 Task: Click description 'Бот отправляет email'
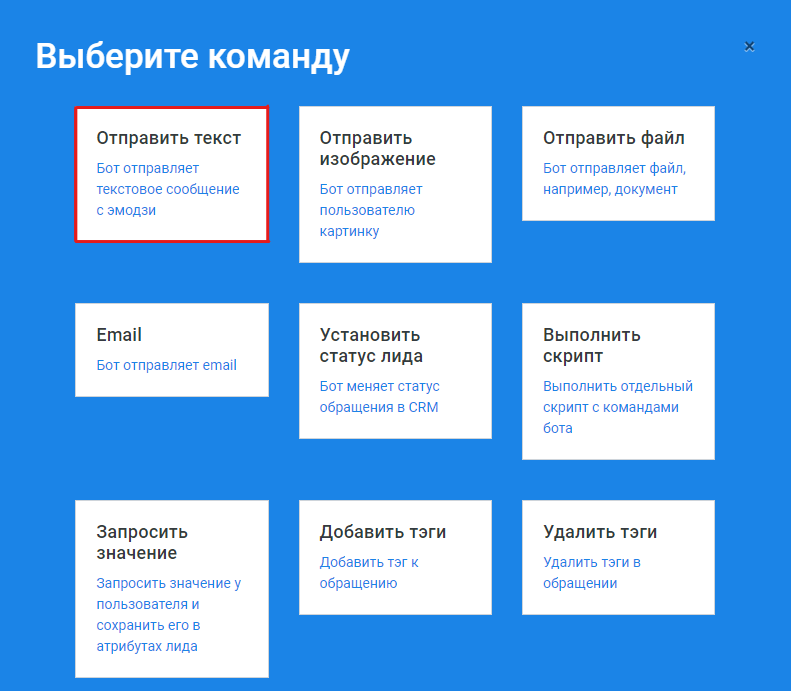[166, 365]
